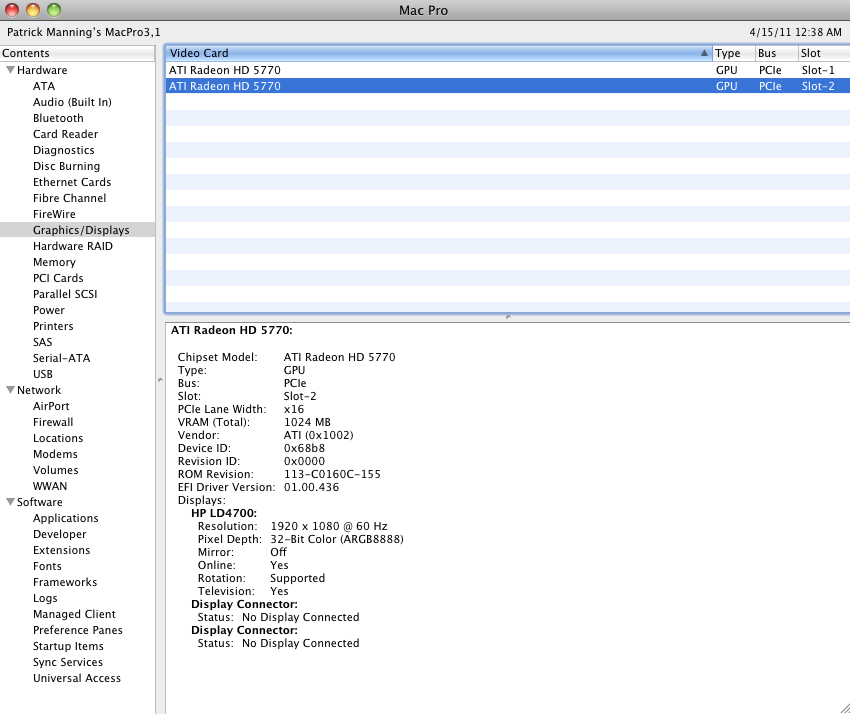Screen dimensions: 850x714
Task: Collapse the Network section triangle
Action: coord(10,390)
